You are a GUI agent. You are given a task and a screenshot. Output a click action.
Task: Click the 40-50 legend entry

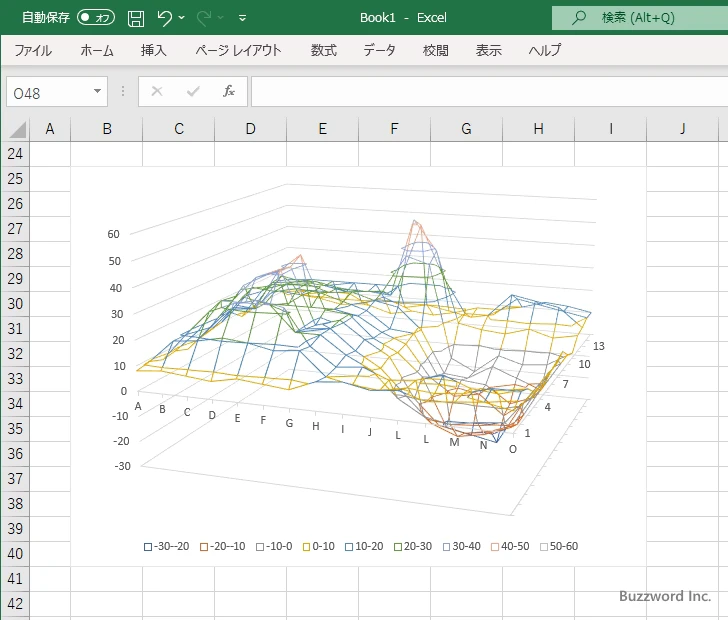(x=511, y=547)
